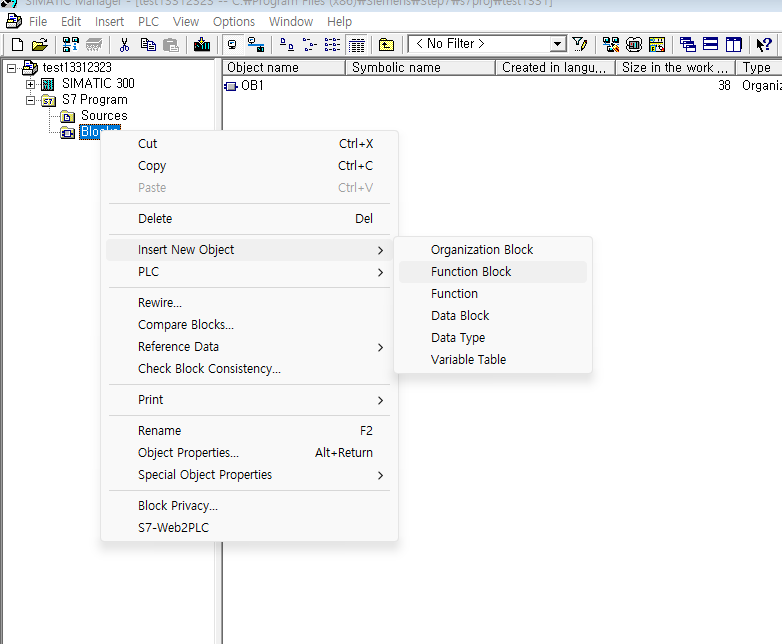Arrange windows vertically icon
Screen dimensions: 782x644
(x=733, y=44)
